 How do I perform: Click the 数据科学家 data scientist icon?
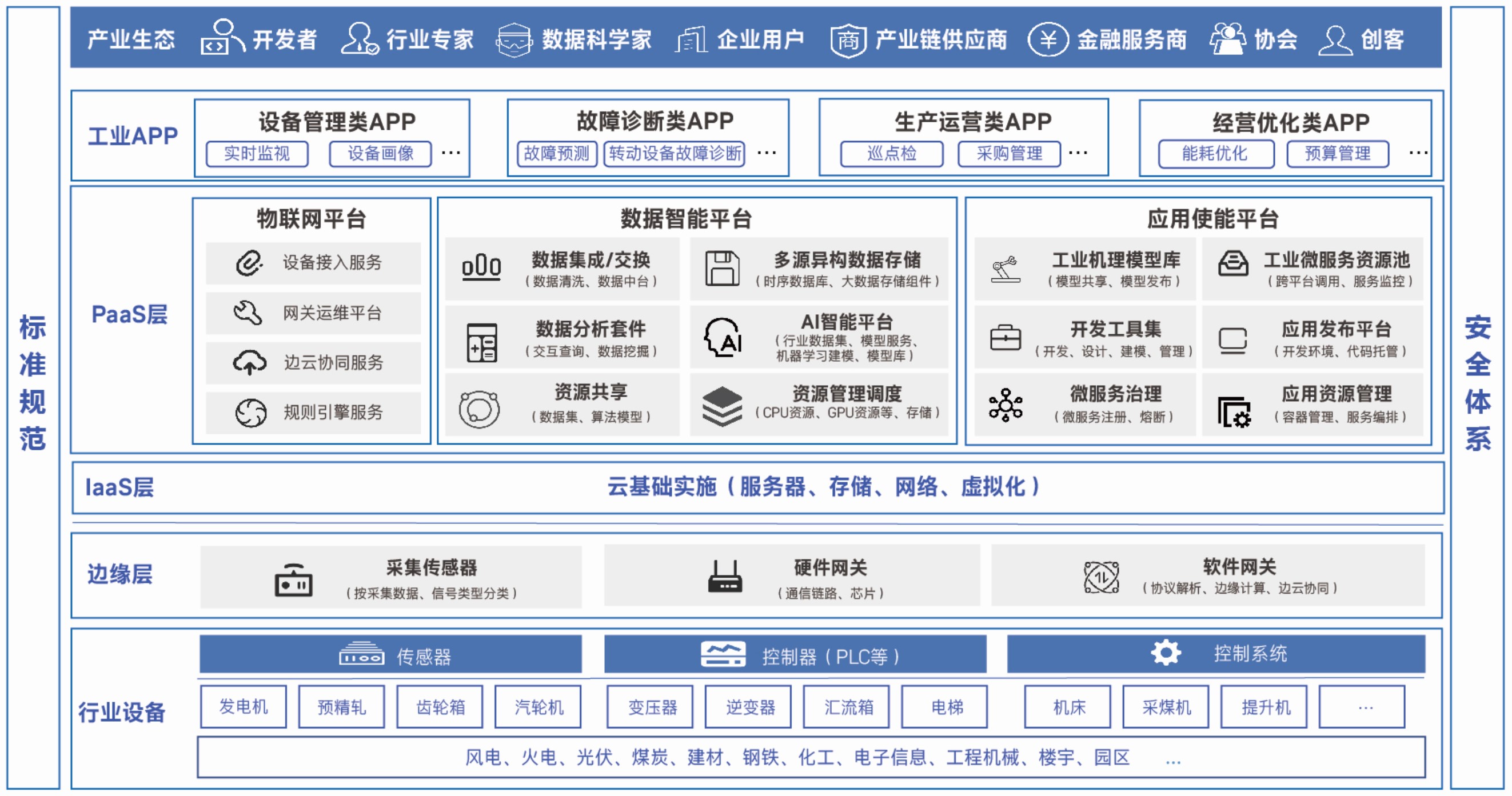516,40
